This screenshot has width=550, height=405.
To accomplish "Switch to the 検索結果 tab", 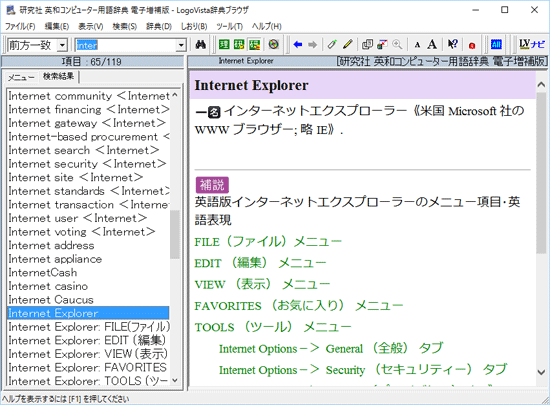I will pos(59,76).
